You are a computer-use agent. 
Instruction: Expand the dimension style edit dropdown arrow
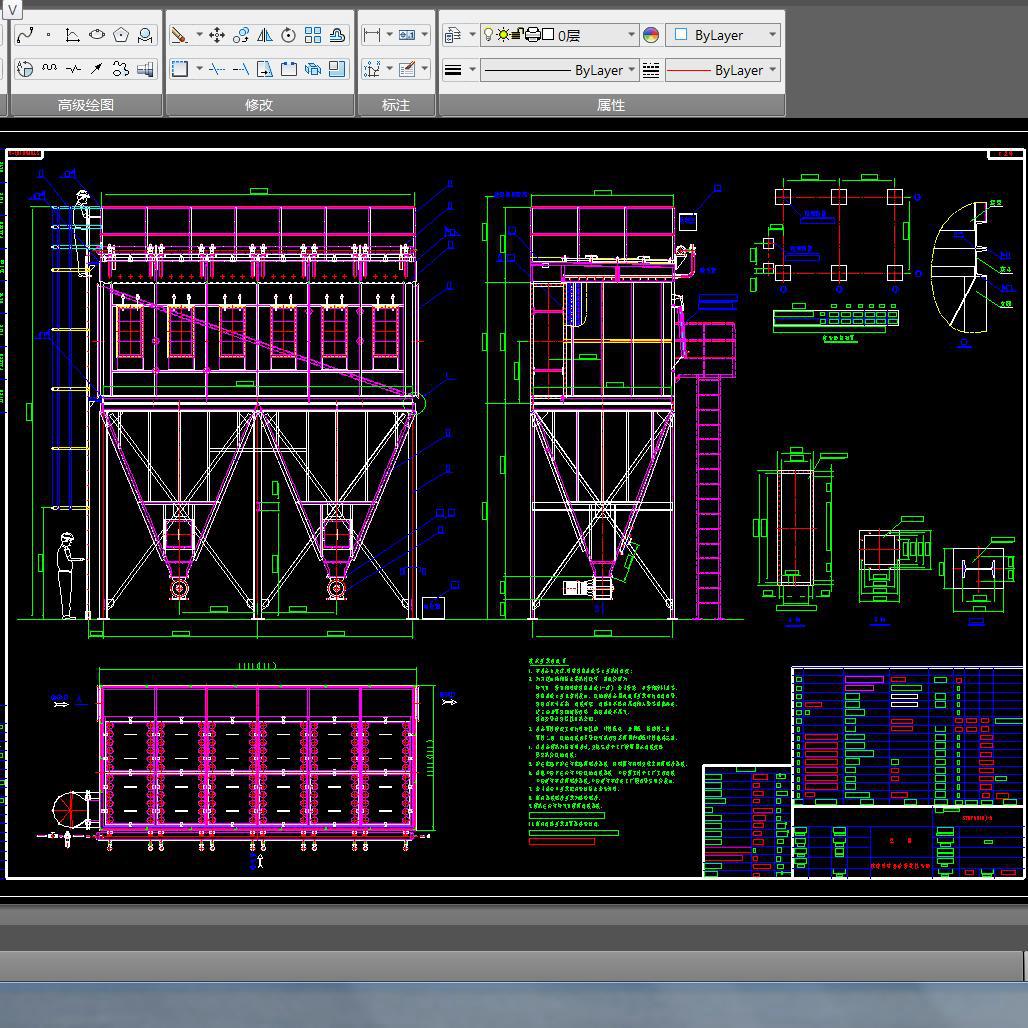425,69
